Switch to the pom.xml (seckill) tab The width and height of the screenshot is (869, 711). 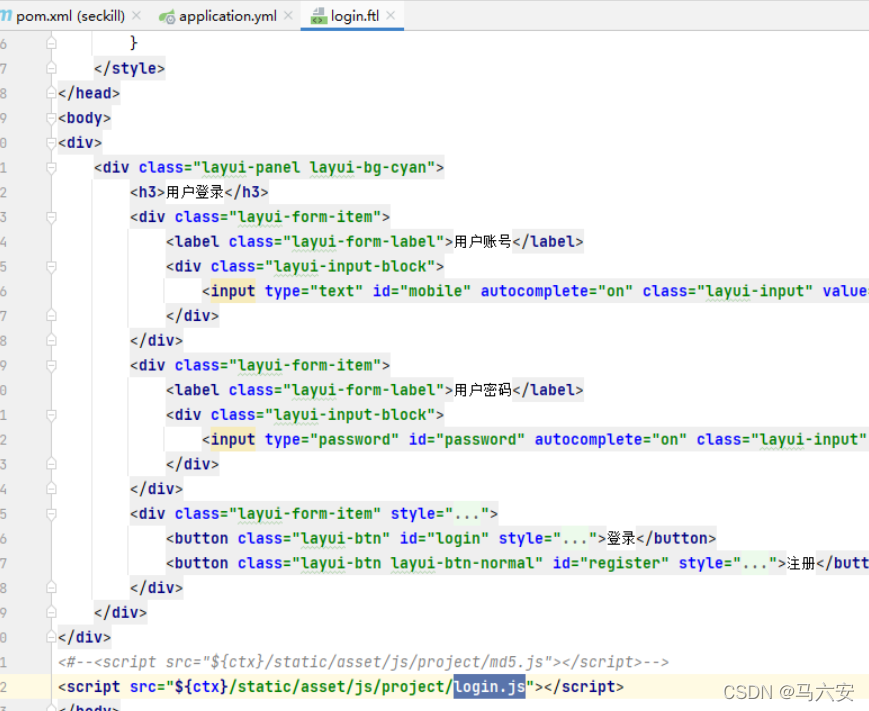coord(70,16)
